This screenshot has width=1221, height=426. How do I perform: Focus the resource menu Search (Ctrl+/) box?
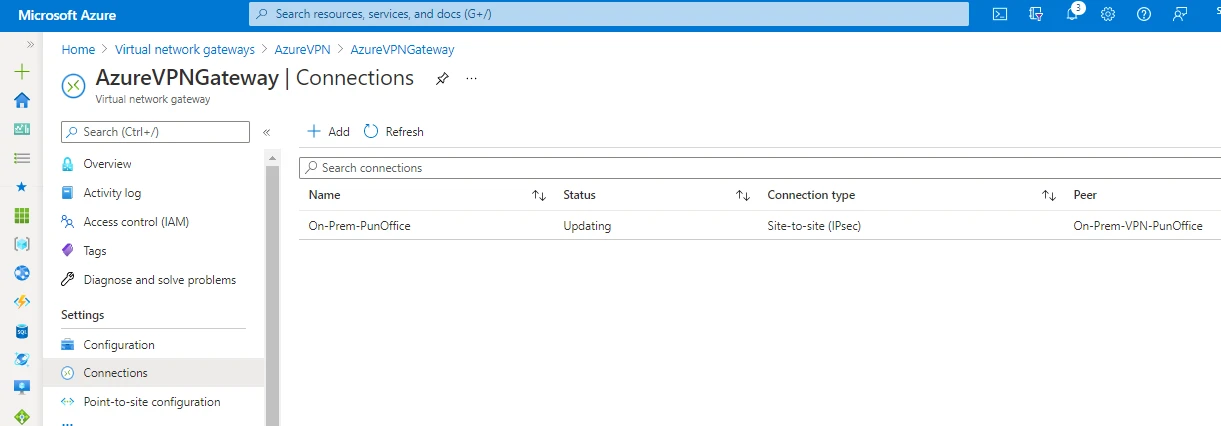[155, 132]
